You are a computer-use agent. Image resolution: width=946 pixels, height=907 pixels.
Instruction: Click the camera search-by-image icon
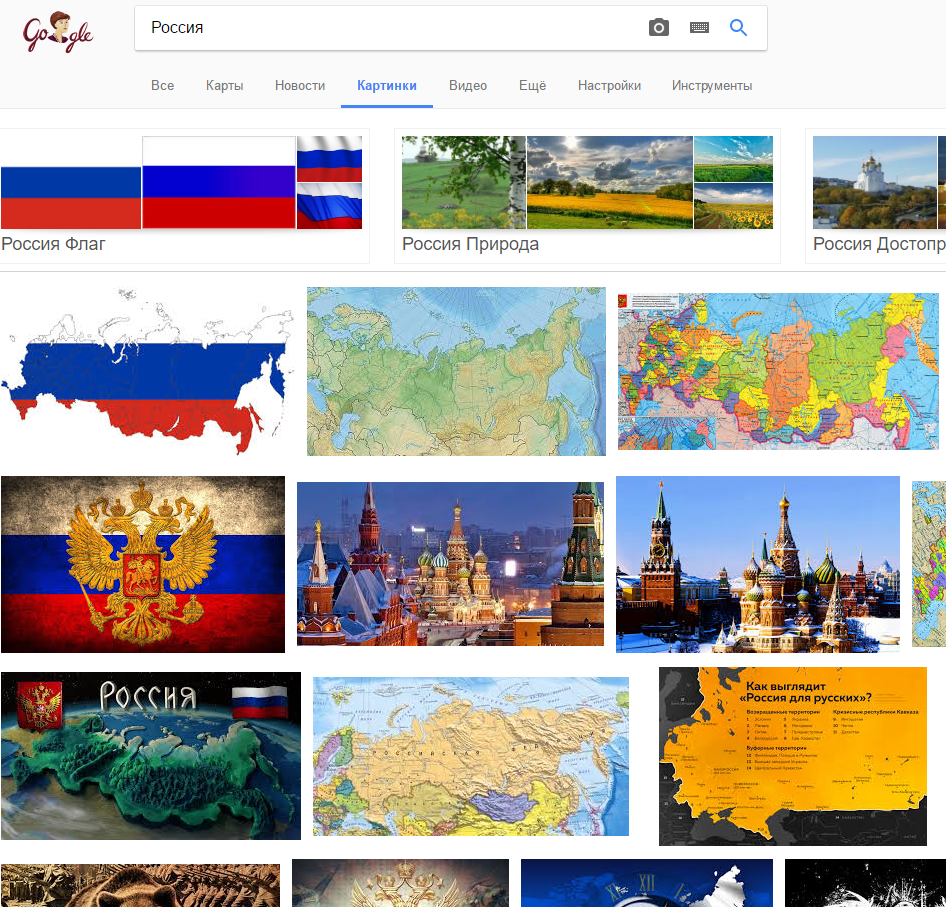click(658, 28)
